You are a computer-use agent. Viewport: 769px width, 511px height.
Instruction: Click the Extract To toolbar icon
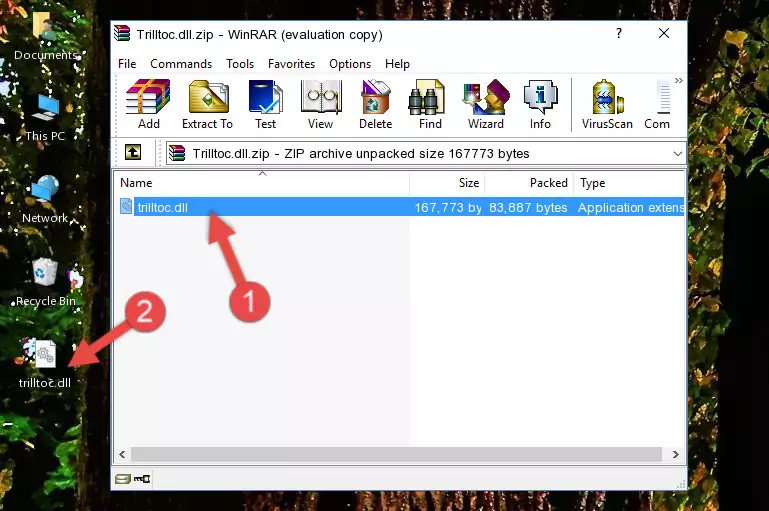coord(207,104)
